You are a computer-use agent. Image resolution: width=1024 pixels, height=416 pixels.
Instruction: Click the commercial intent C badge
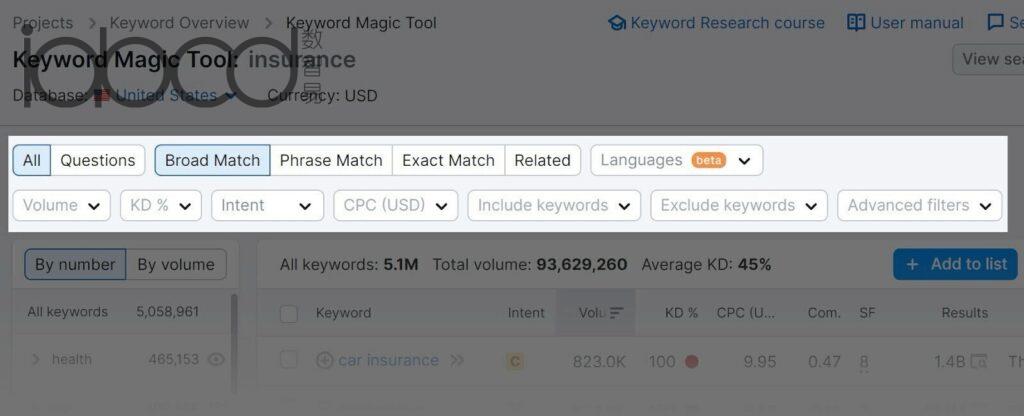pyautogui.click(x=515, y=361)
